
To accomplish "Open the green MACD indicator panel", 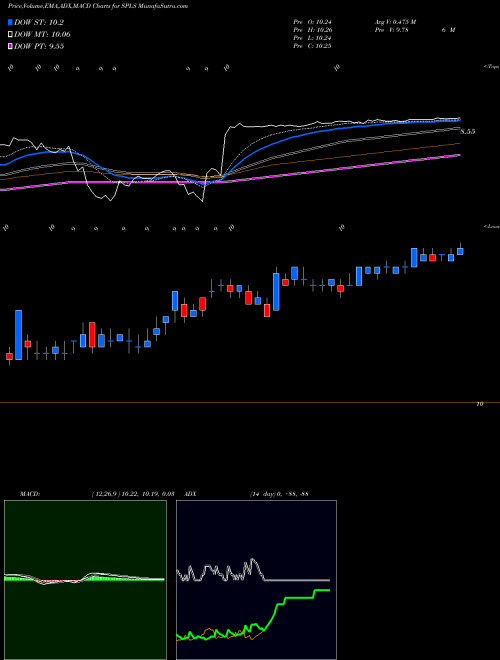I will (x=85, y=580).
